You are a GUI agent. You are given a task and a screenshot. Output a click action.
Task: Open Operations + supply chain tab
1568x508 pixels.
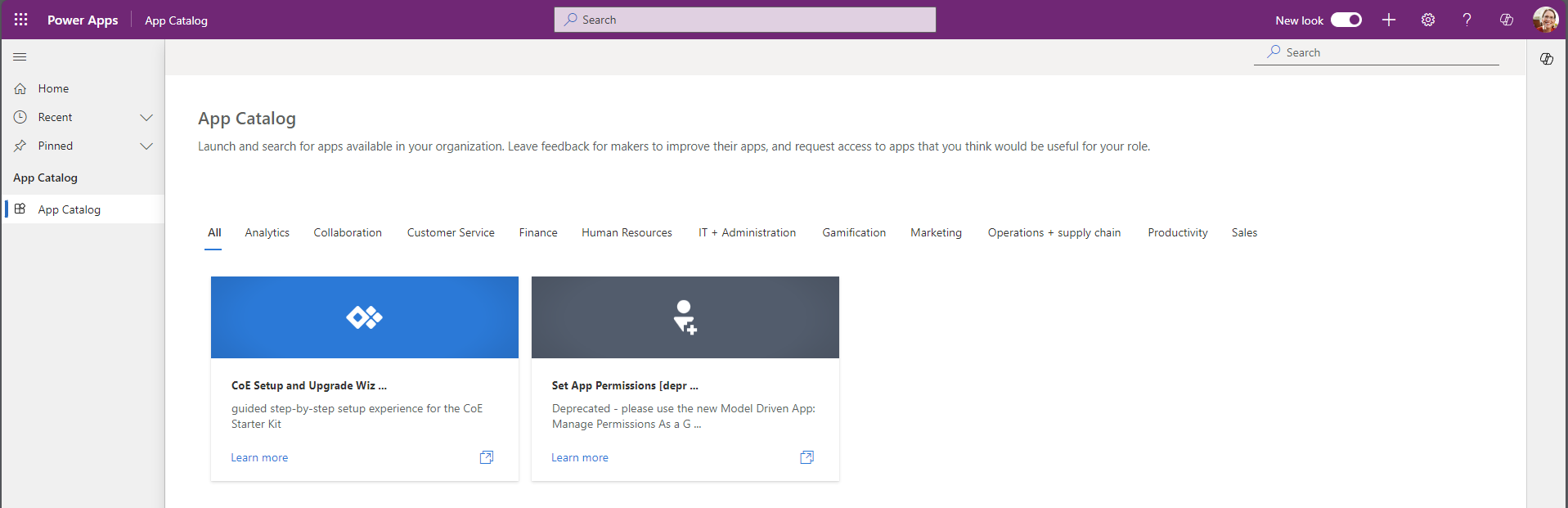pyautogui.click(x=1054, y=232)
